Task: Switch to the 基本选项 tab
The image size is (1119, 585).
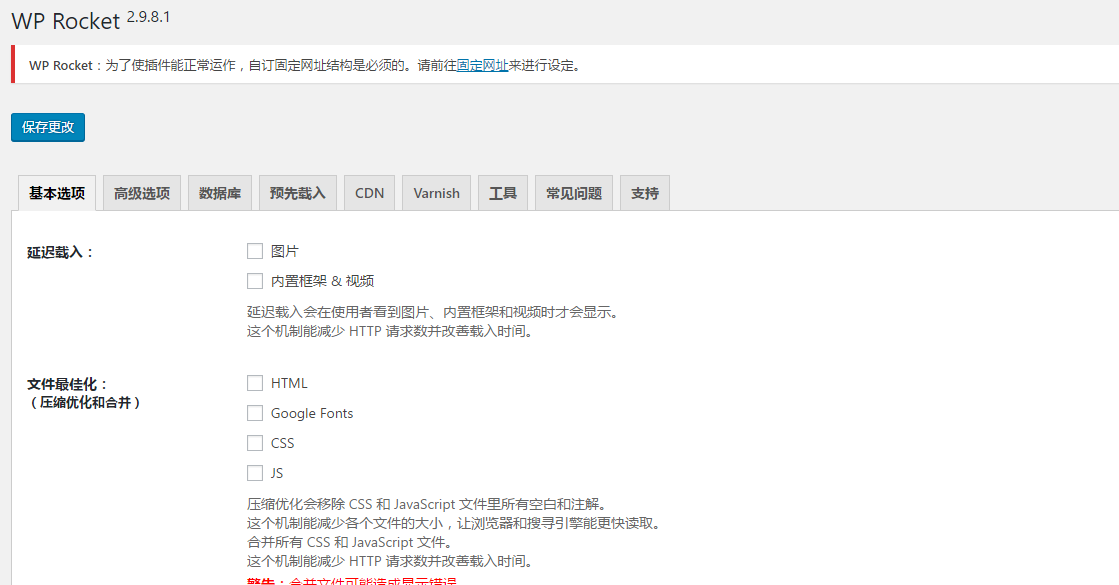Action: tap(57, 193)
